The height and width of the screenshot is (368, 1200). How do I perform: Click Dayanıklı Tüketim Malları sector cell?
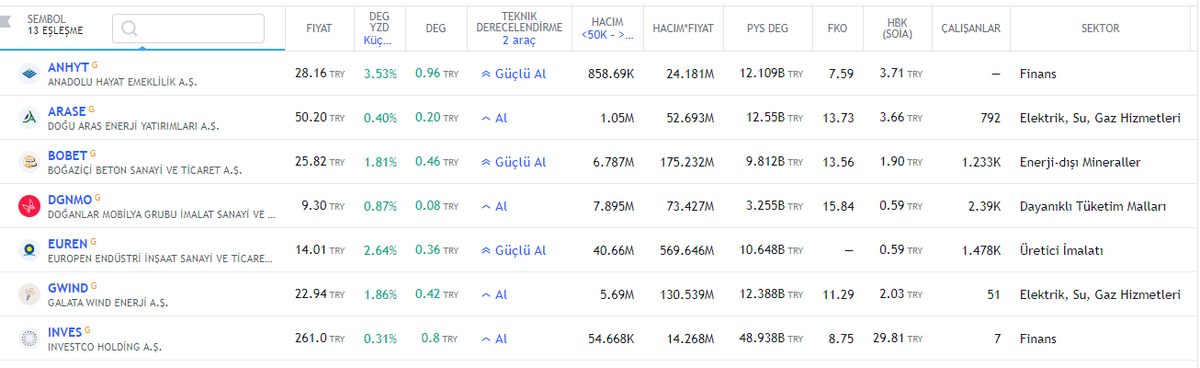click(x=1093, y=206)
